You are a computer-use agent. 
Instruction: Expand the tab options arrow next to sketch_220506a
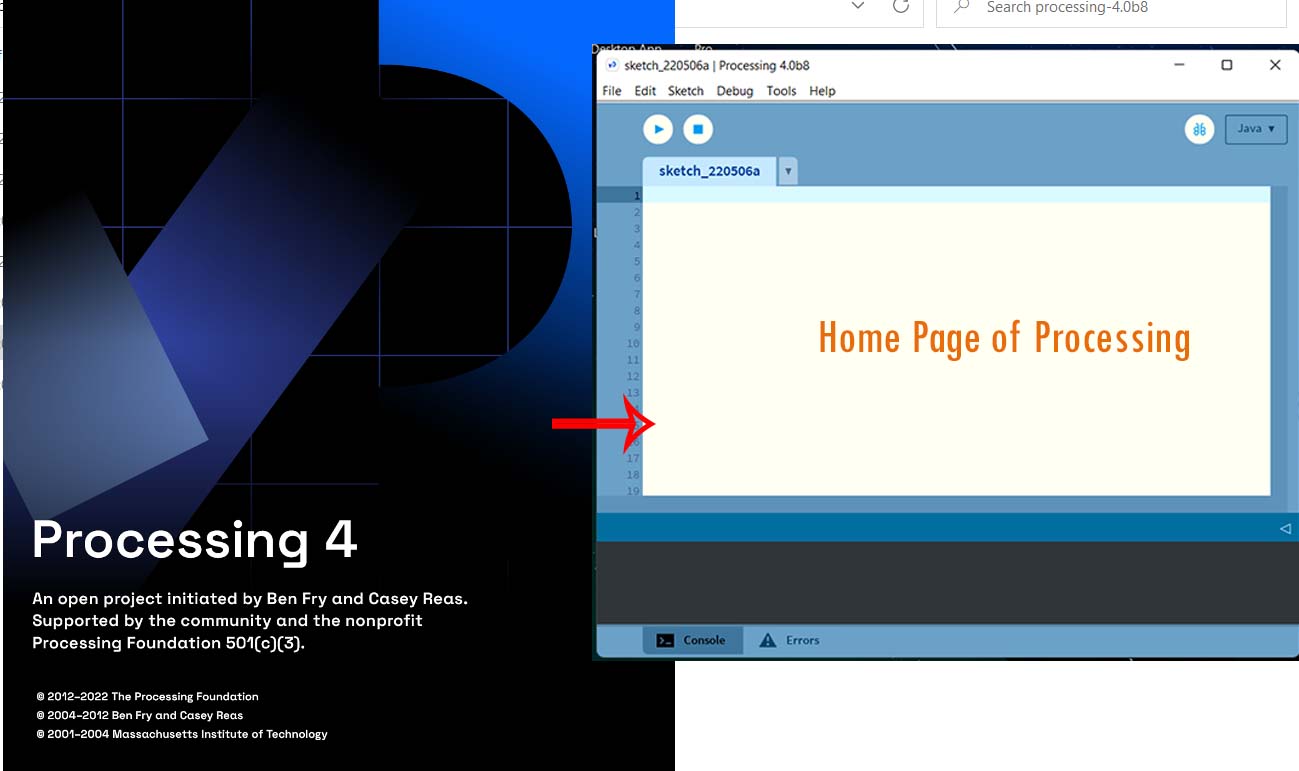pos(788,171)
